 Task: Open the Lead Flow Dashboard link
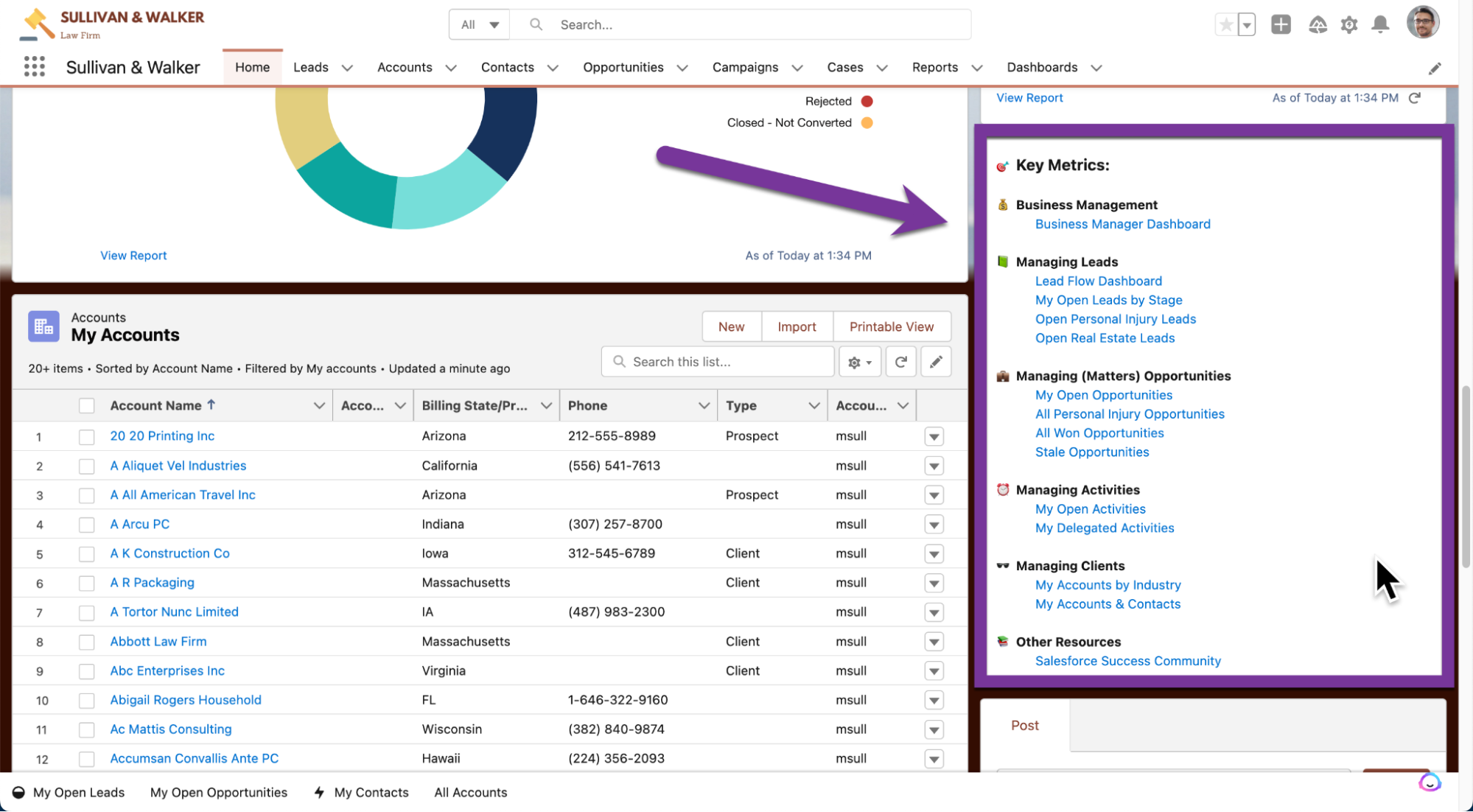[x=1098, y=281]
